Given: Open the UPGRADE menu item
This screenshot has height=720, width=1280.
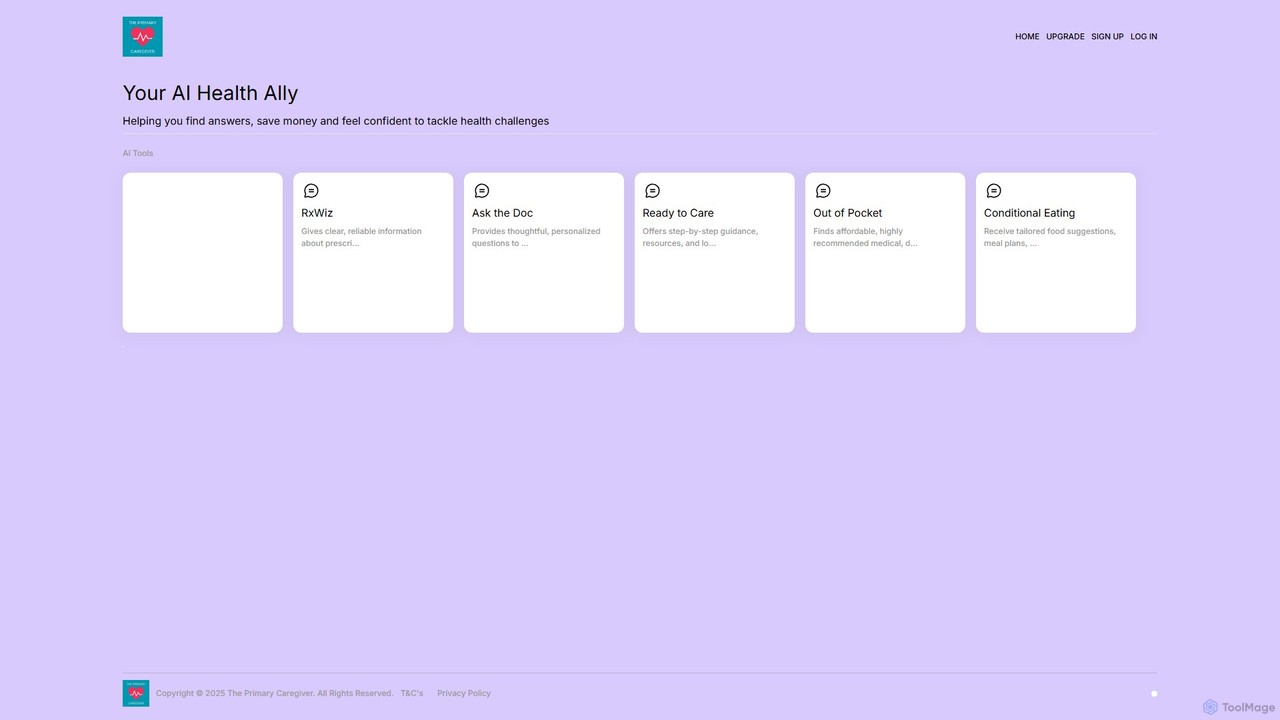Looking at the screenshot, I should point(1065,37).
